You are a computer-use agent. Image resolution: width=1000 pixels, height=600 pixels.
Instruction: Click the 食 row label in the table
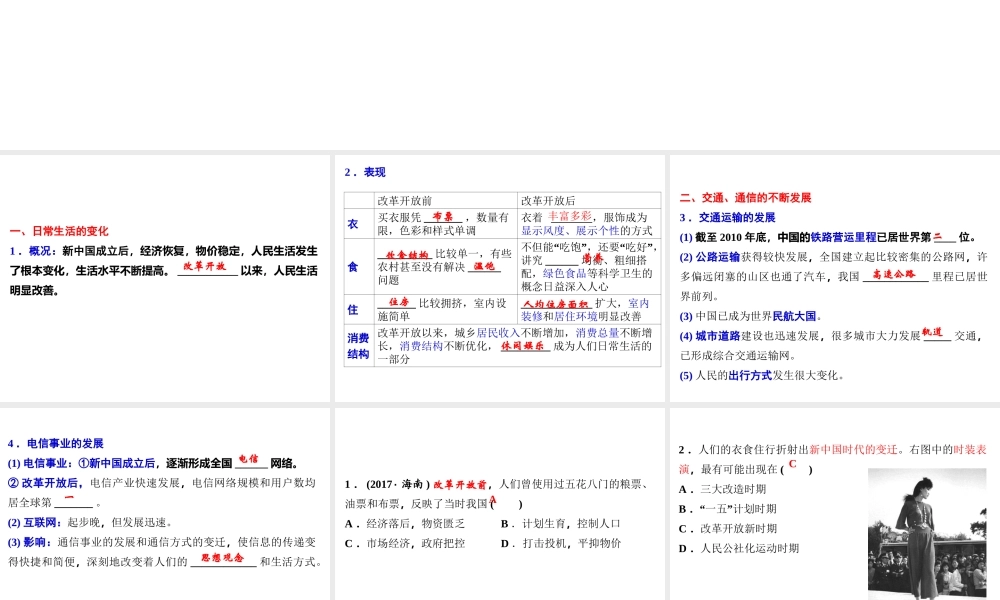pyautogui.click(x=352, y=267)
